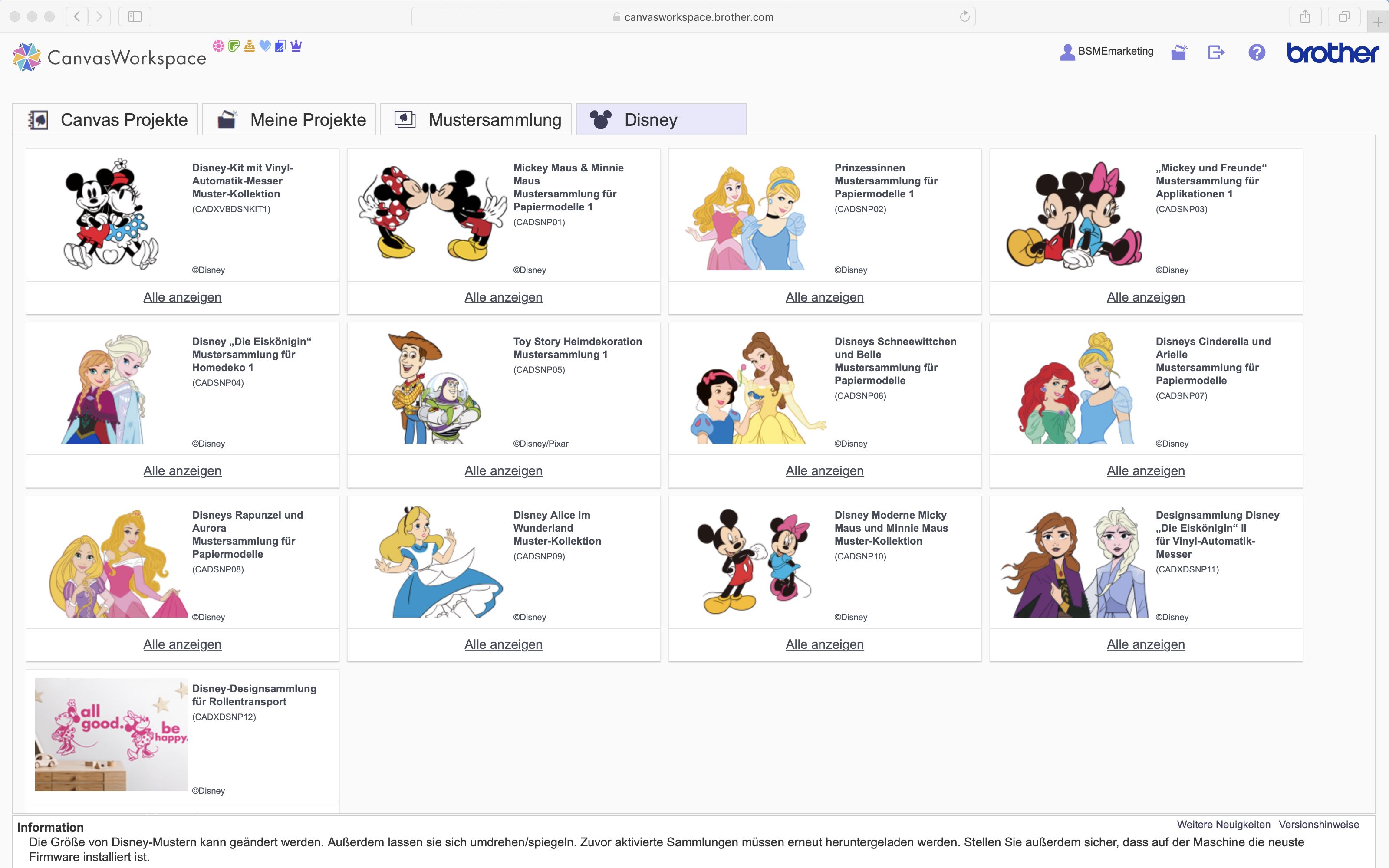Click Alle anzeigen under Alice im Wunderland
1389x868 pixels.
(504, 644)
